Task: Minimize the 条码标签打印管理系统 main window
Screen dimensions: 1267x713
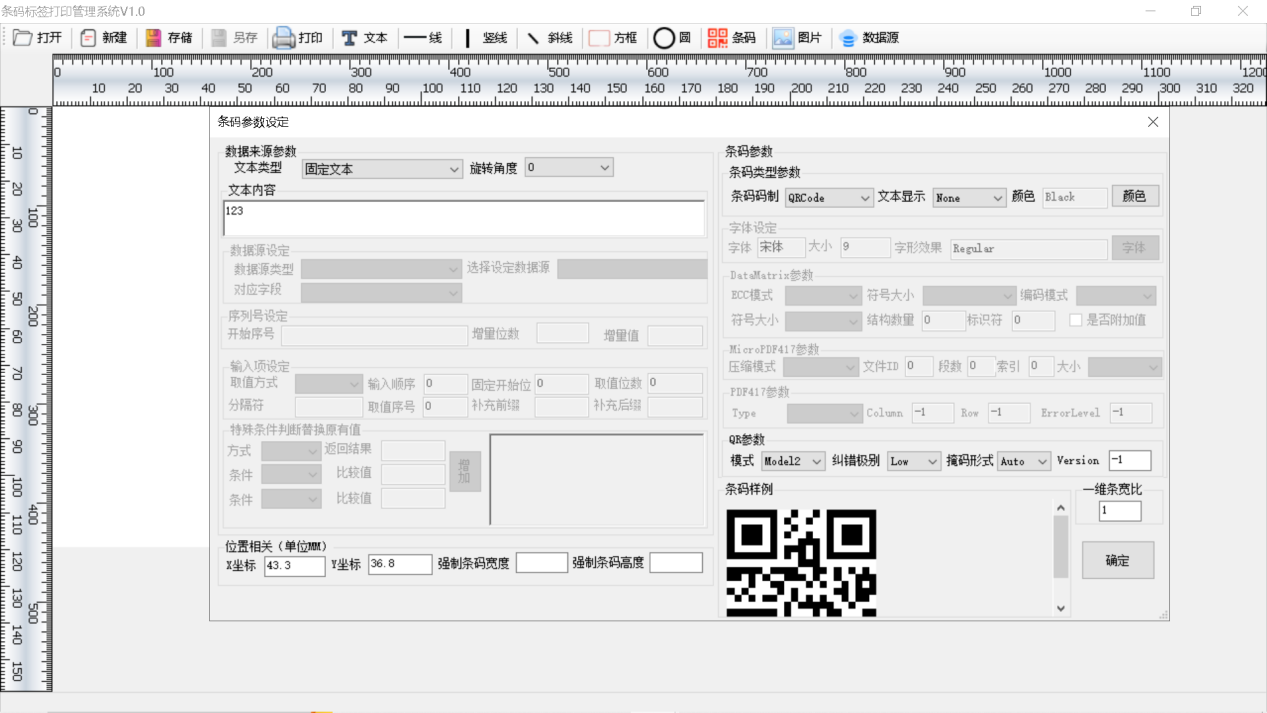Action: pyautogui.click(x=1150, y=11)
